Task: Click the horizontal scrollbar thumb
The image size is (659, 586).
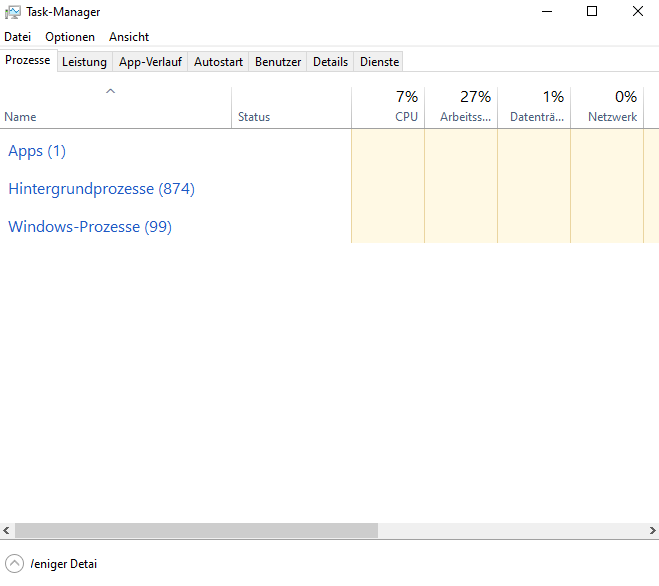Action: 196,531
